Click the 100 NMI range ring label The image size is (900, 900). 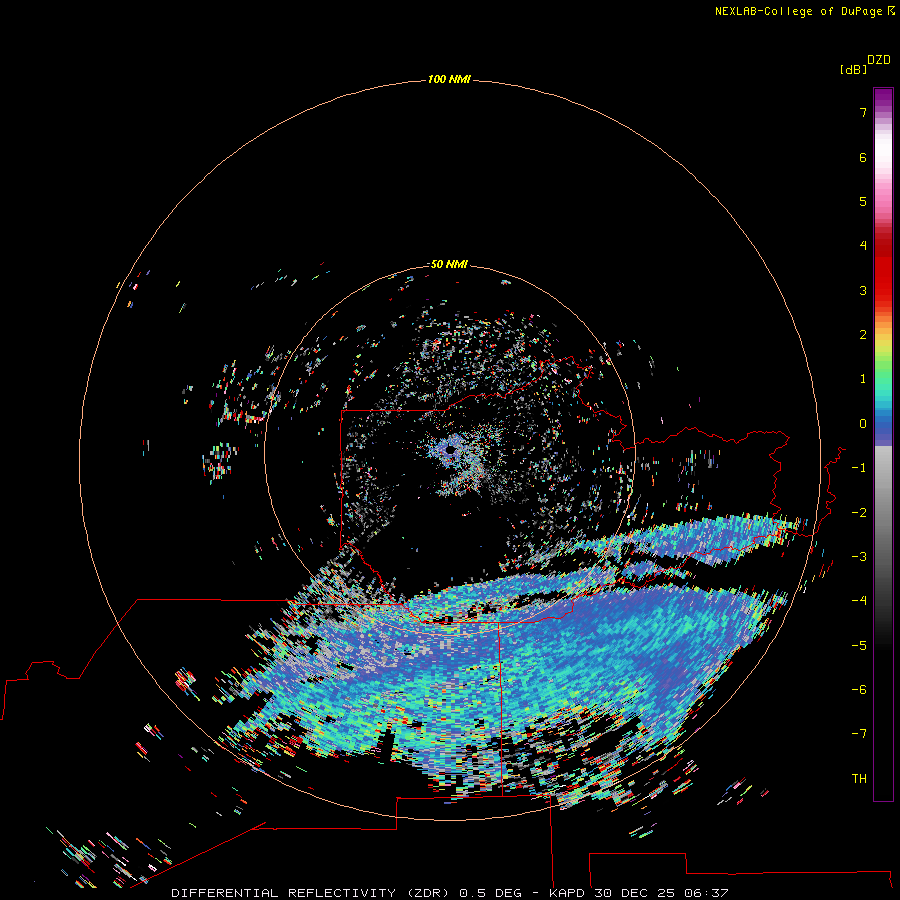[449, 79]
